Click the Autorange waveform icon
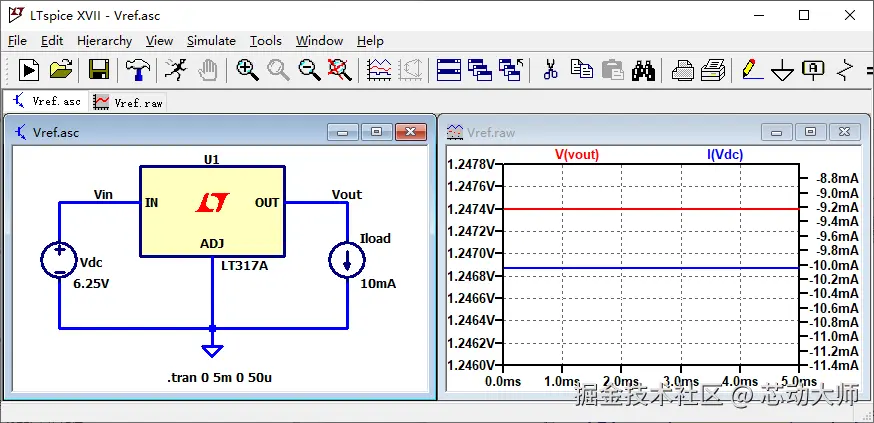This screenshot has width=874, height=423. pos(379,70)
